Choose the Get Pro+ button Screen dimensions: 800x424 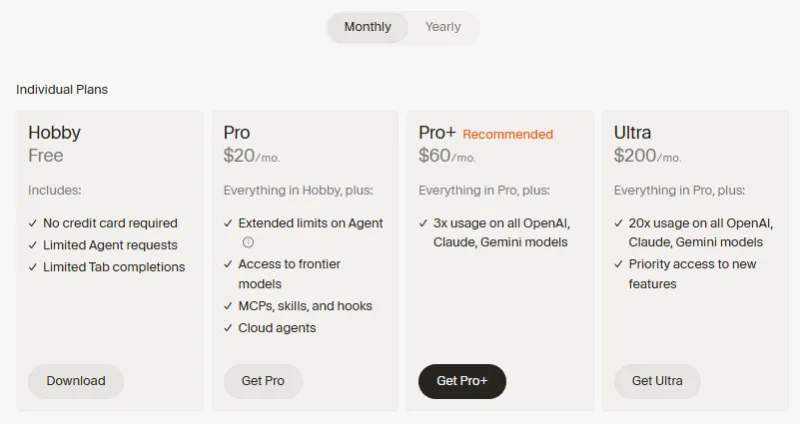[x=461, y=381]
